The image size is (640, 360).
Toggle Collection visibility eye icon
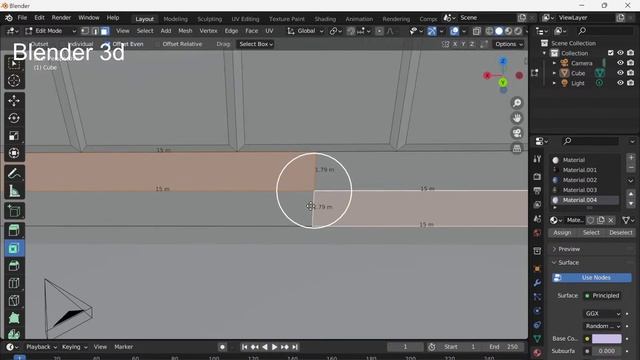point(620,53)
